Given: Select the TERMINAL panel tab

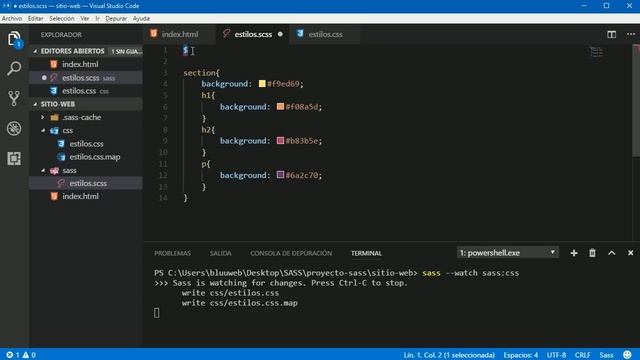Looking at the screenshot, I should tap(366, 253).
